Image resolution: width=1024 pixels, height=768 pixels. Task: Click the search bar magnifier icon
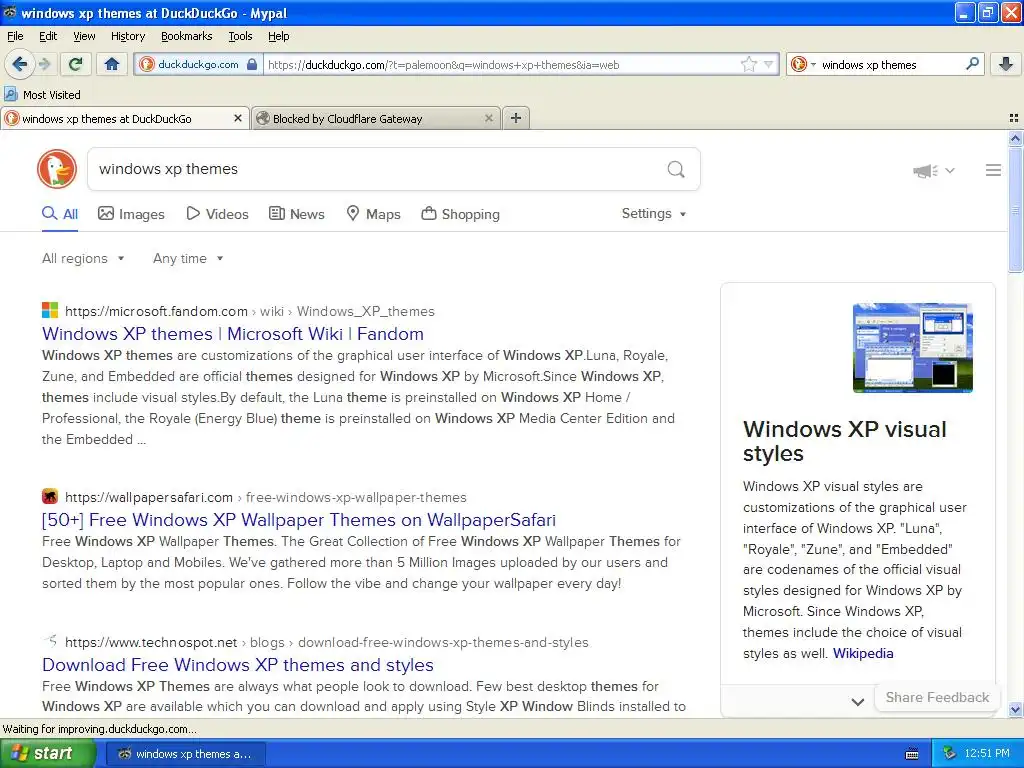pyautogui.click(x=972, y=64)
